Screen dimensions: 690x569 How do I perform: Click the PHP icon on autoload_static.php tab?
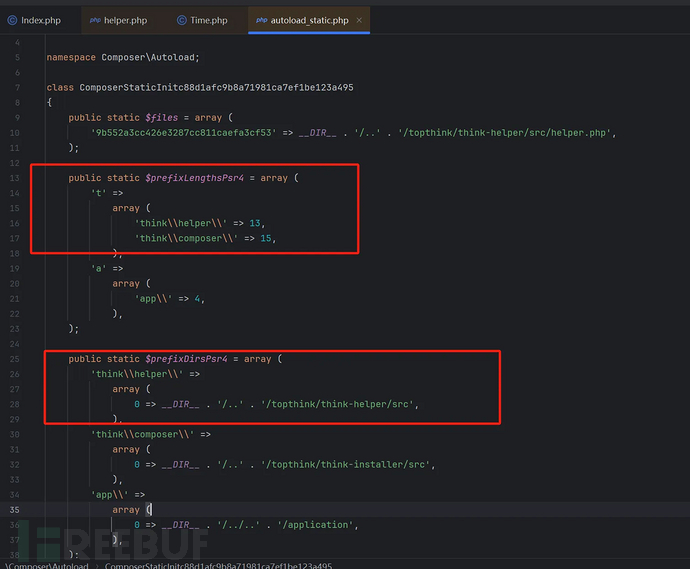tap(261, 20)
